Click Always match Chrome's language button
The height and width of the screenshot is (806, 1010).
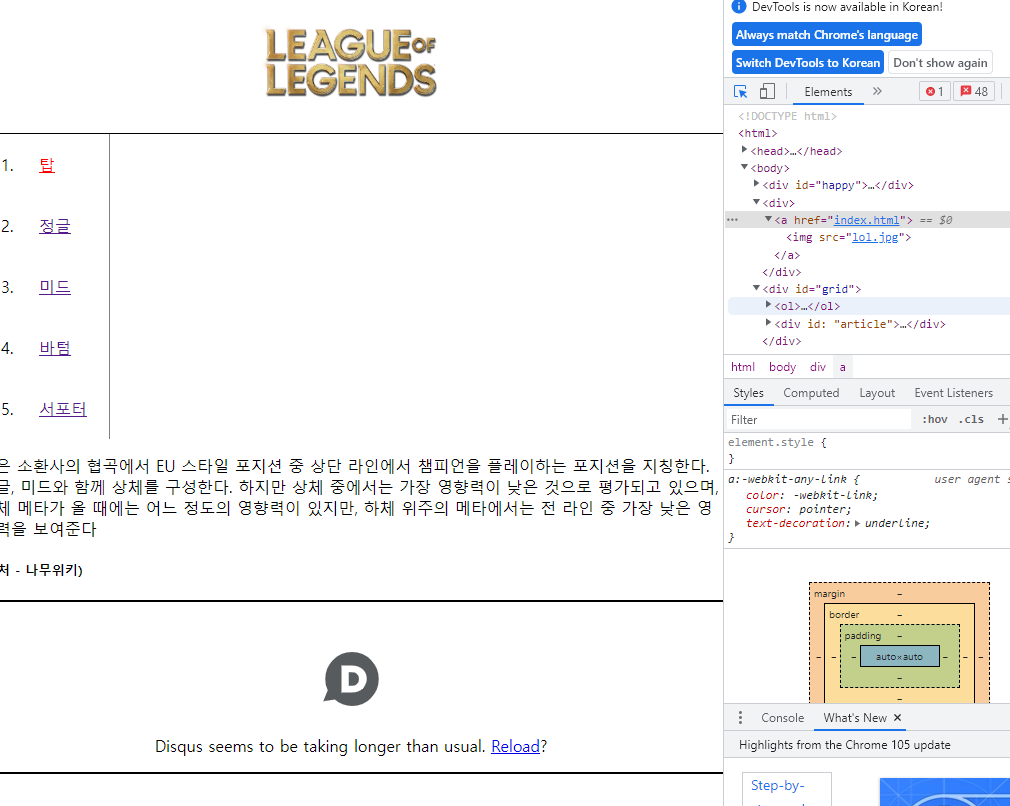pyautogui.click(x=826, y=35)
